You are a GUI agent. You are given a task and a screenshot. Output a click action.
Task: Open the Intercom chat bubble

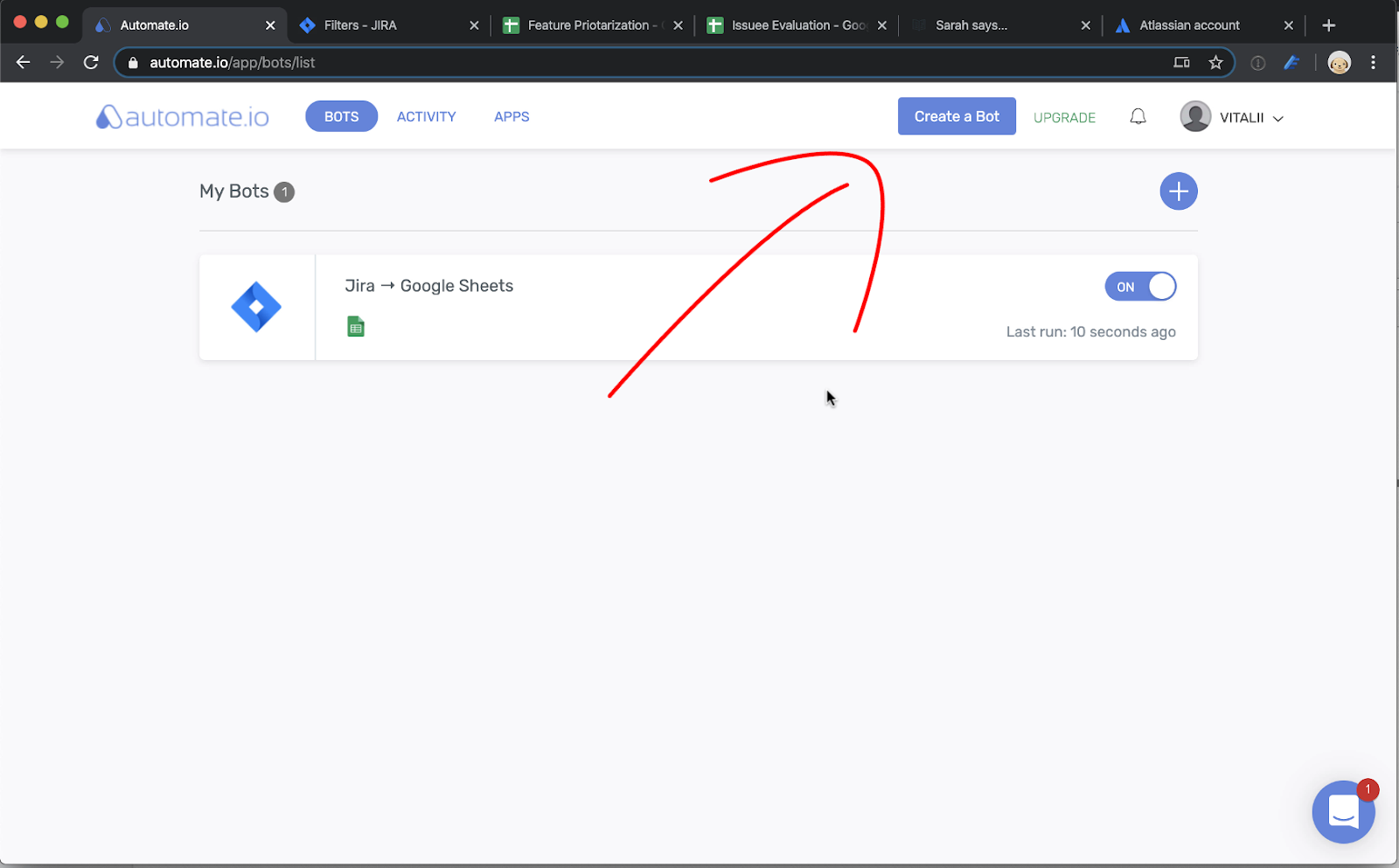click(1343, 812)
